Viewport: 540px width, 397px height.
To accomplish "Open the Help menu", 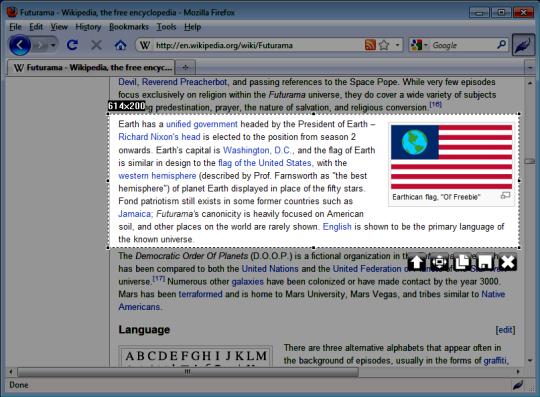I will [x=192, y=27].
